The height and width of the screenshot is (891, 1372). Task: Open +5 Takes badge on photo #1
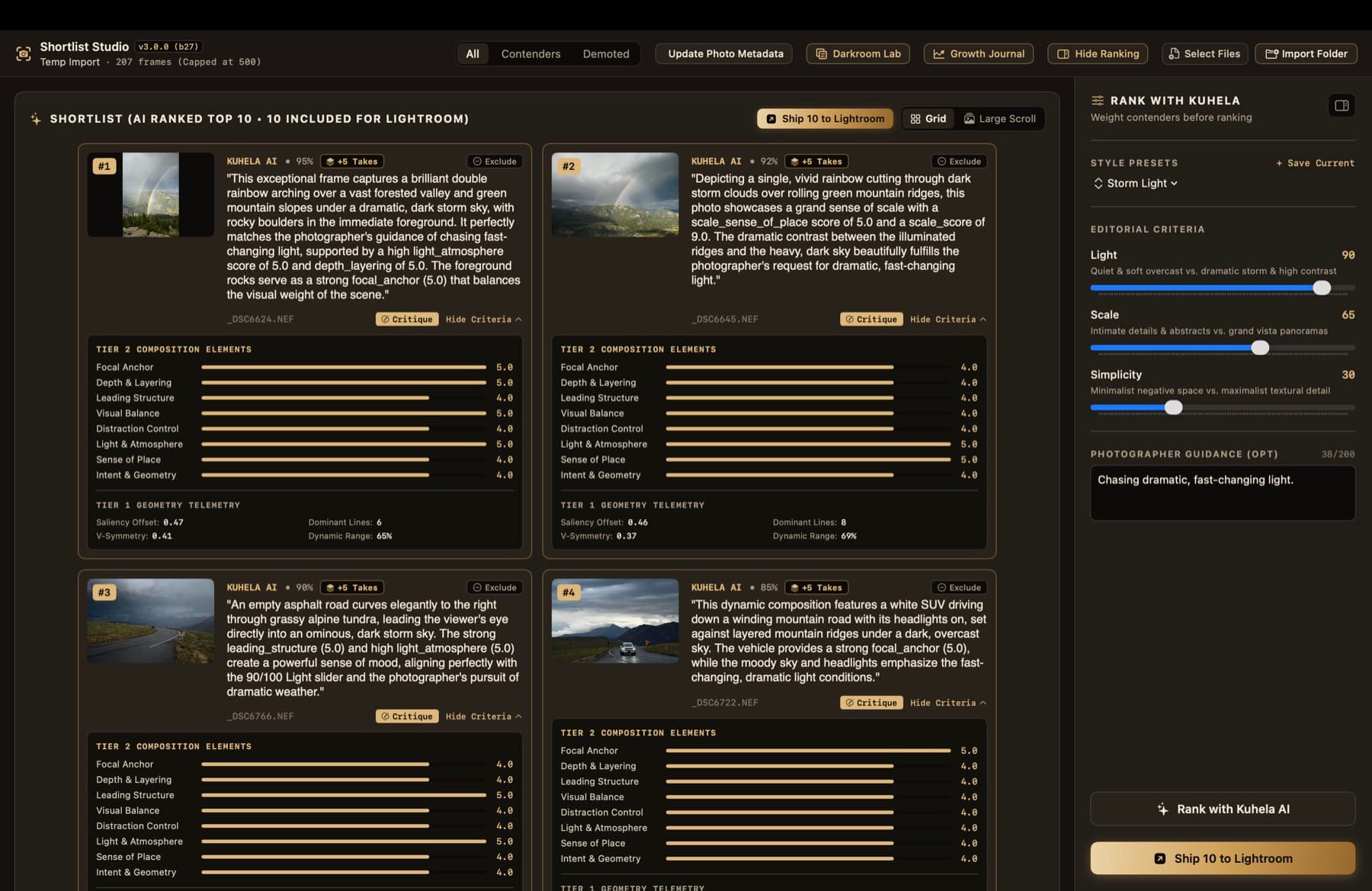[352, 162]
